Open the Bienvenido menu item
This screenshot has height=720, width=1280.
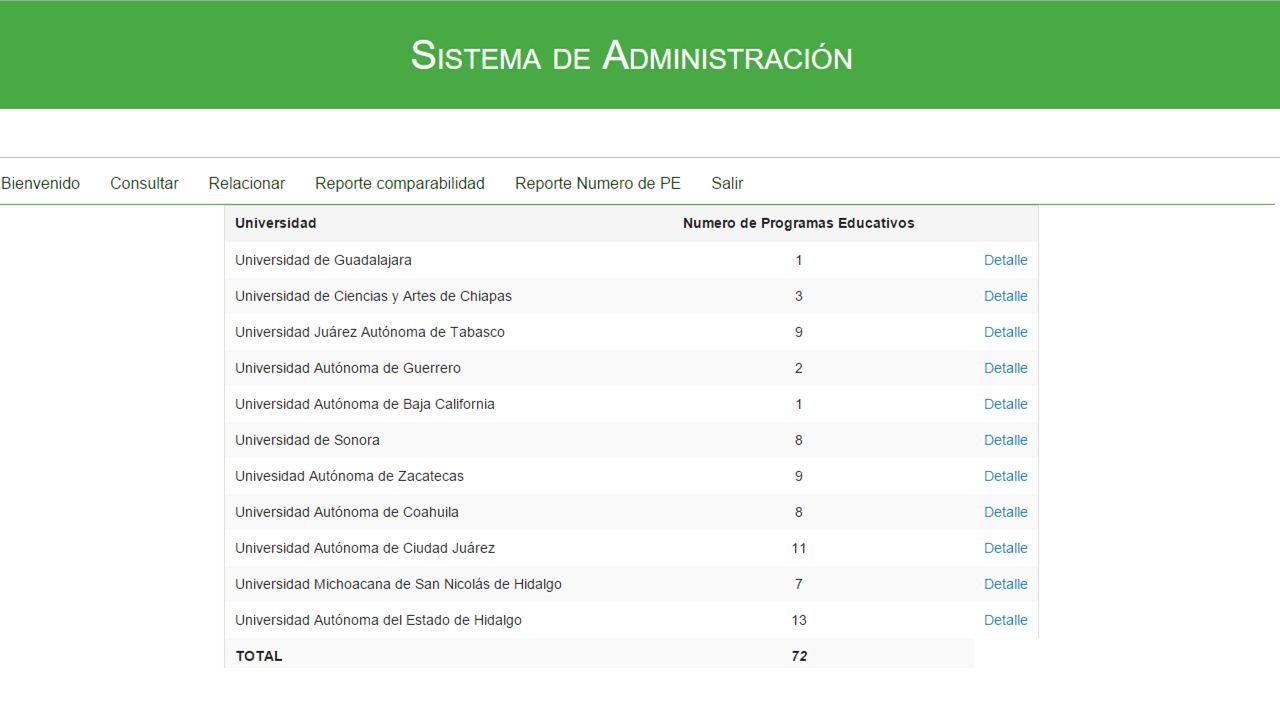[x=40, y=183]
